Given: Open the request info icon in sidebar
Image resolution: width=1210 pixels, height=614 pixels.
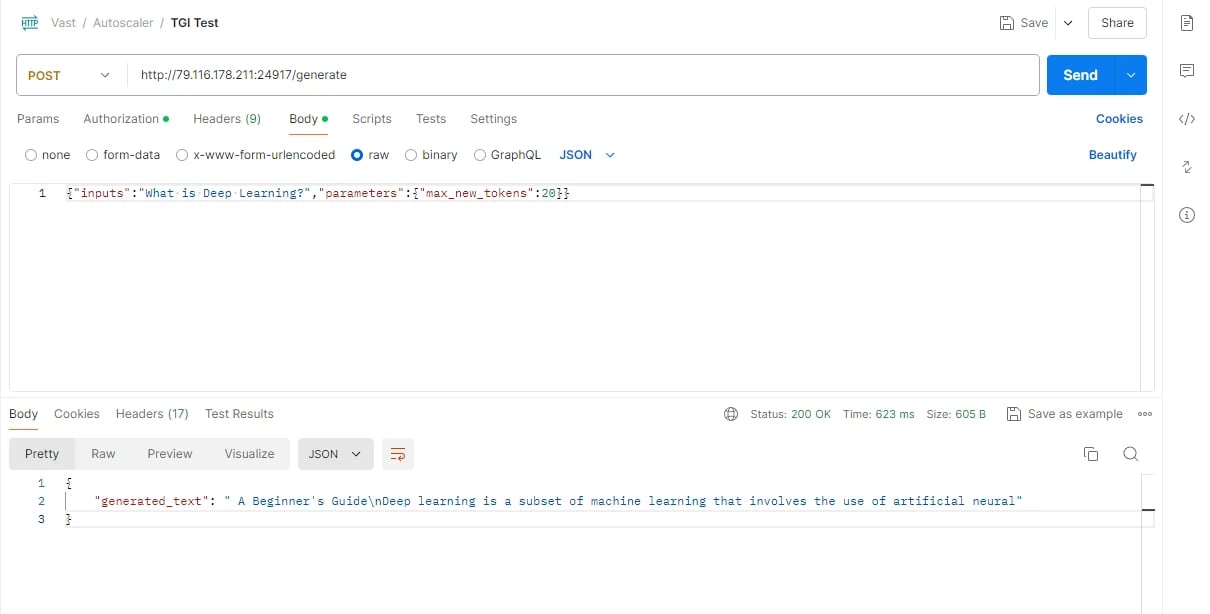Looking at the screenshot, I should 1187,215.
